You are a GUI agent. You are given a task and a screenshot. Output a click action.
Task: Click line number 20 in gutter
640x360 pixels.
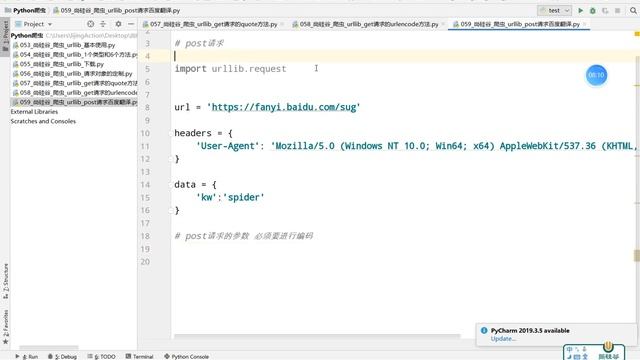145,262
